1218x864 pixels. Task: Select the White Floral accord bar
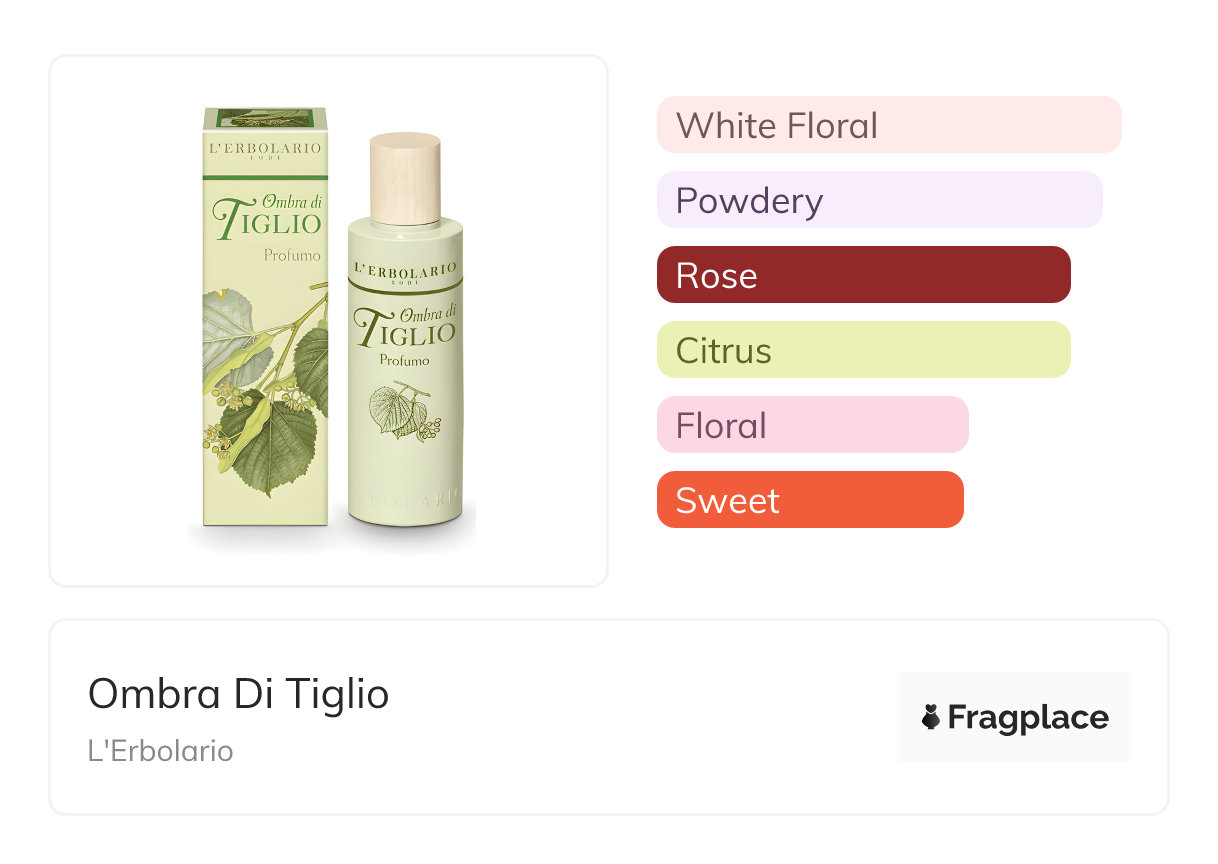point(888,125)
